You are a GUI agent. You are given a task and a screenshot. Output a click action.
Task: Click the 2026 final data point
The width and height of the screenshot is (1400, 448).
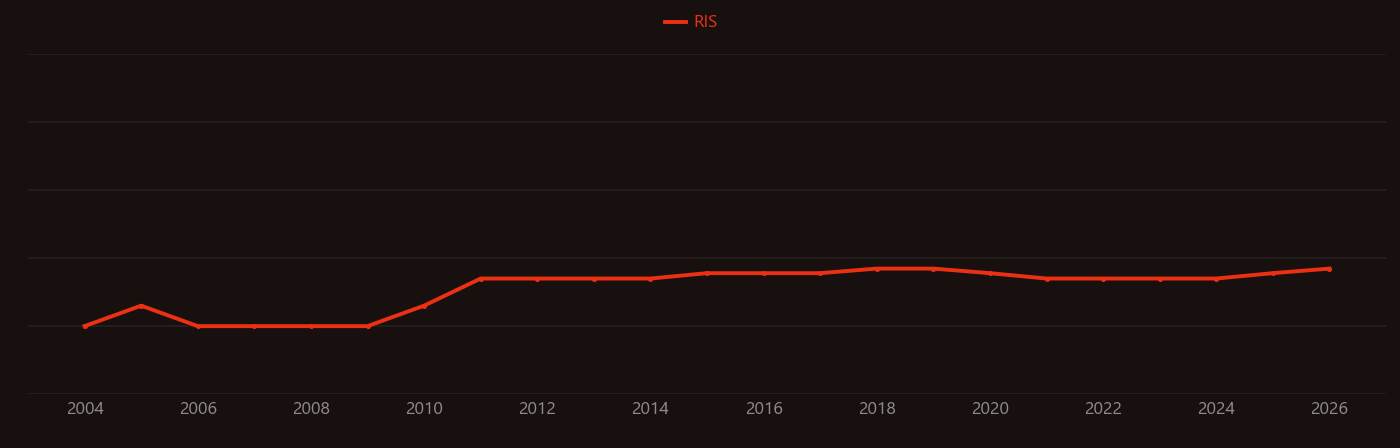[1329, 269]
